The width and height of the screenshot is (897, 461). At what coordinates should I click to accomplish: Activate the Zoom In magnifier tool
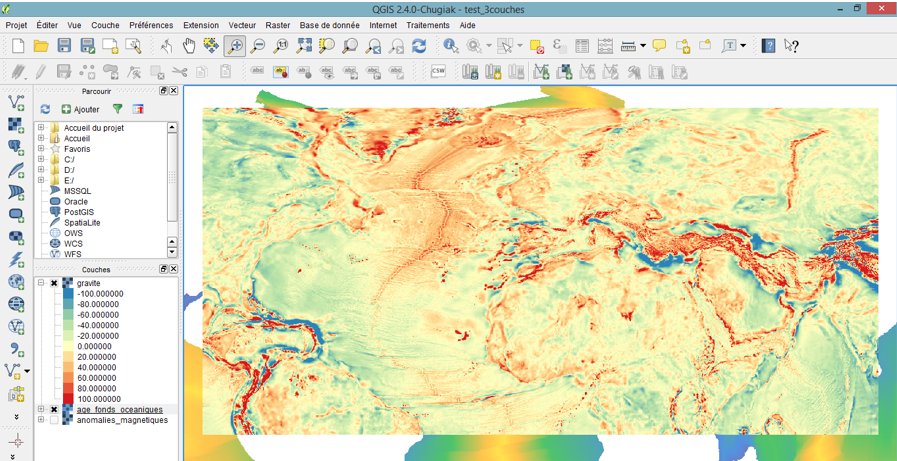point(235,46)
